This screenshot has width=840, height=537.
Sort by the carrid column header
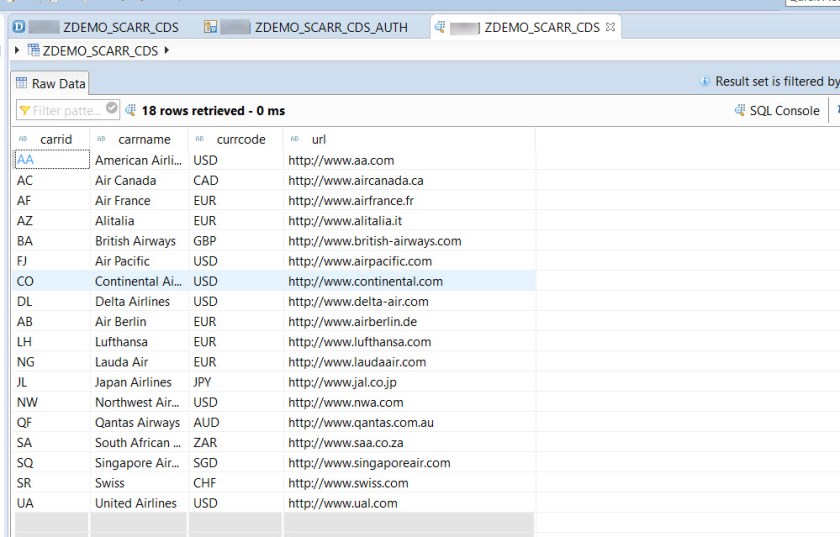(55, 139)
